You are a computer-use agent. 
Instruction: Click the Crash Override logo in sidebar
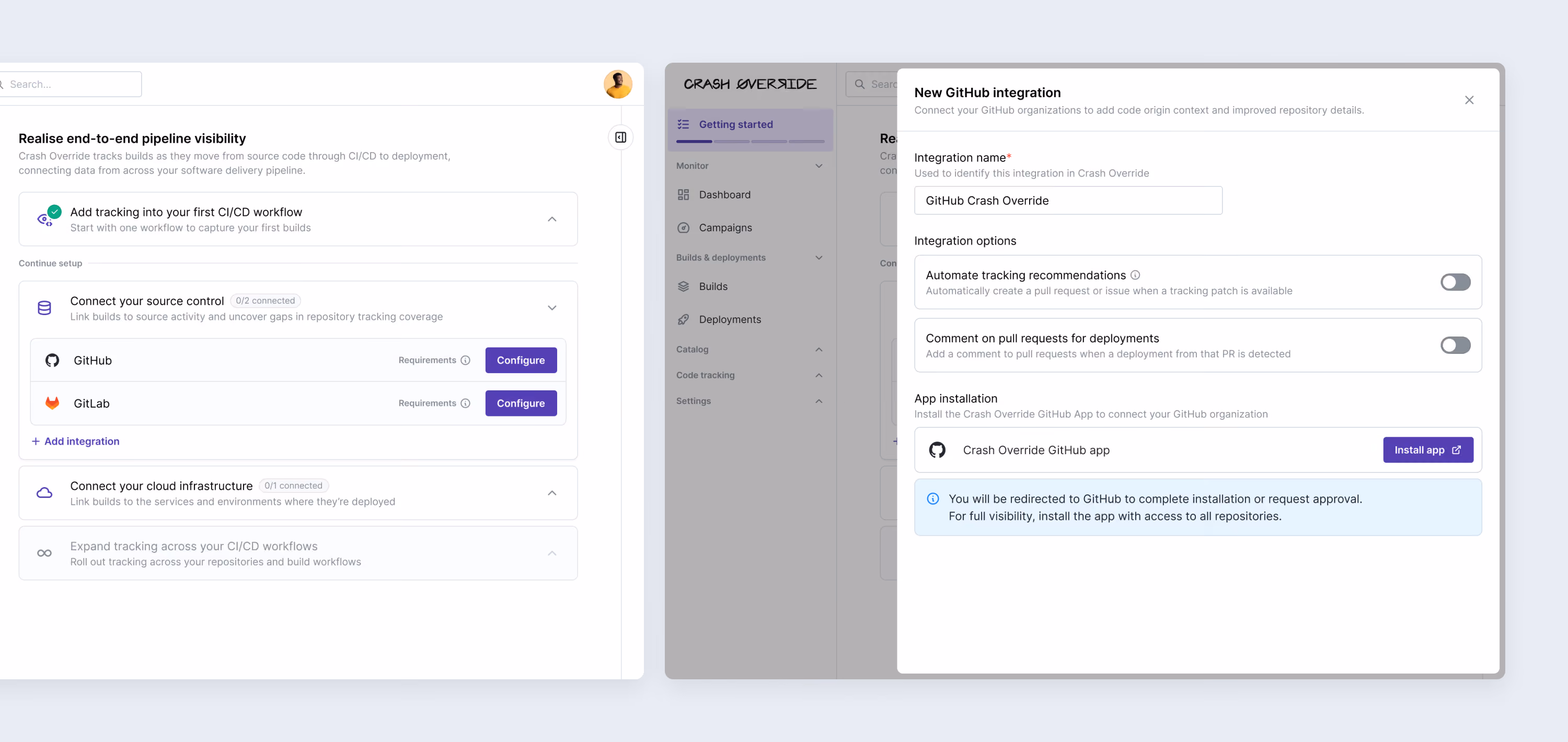point(750,84)
